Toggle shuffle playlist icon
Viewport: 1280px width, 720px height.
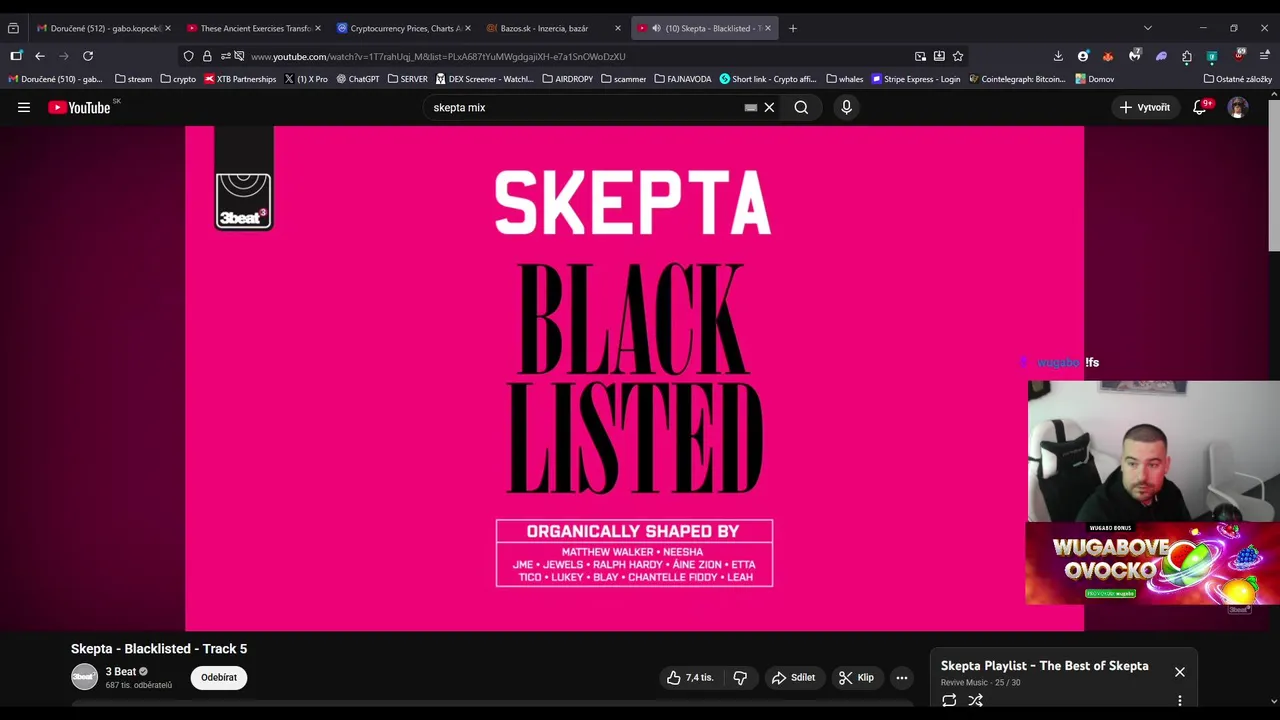[x=975, y=701]
